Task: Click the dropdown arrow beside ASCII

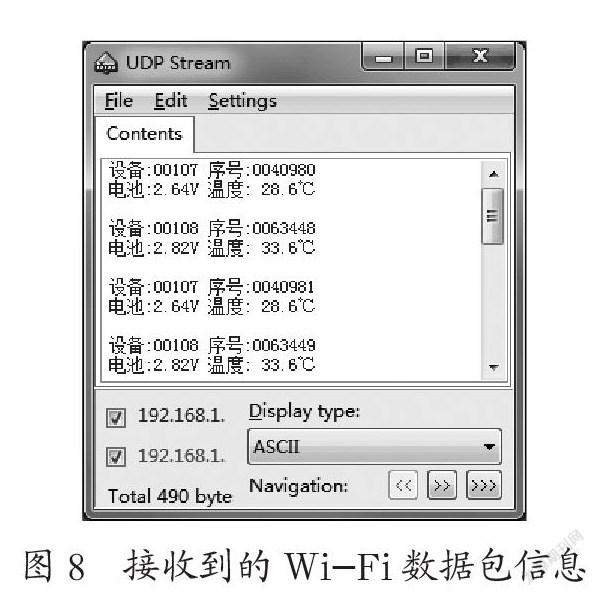Action: (x=489, y=446)
